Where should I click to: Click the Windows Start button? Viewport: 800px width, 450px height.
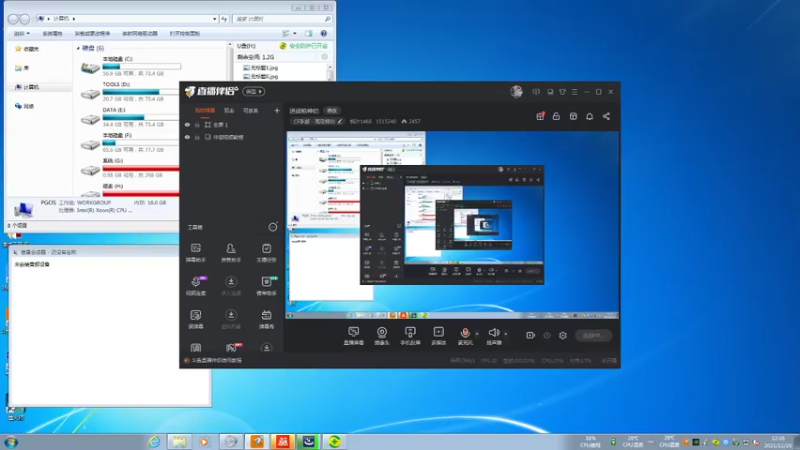click(x=11, y=442)
